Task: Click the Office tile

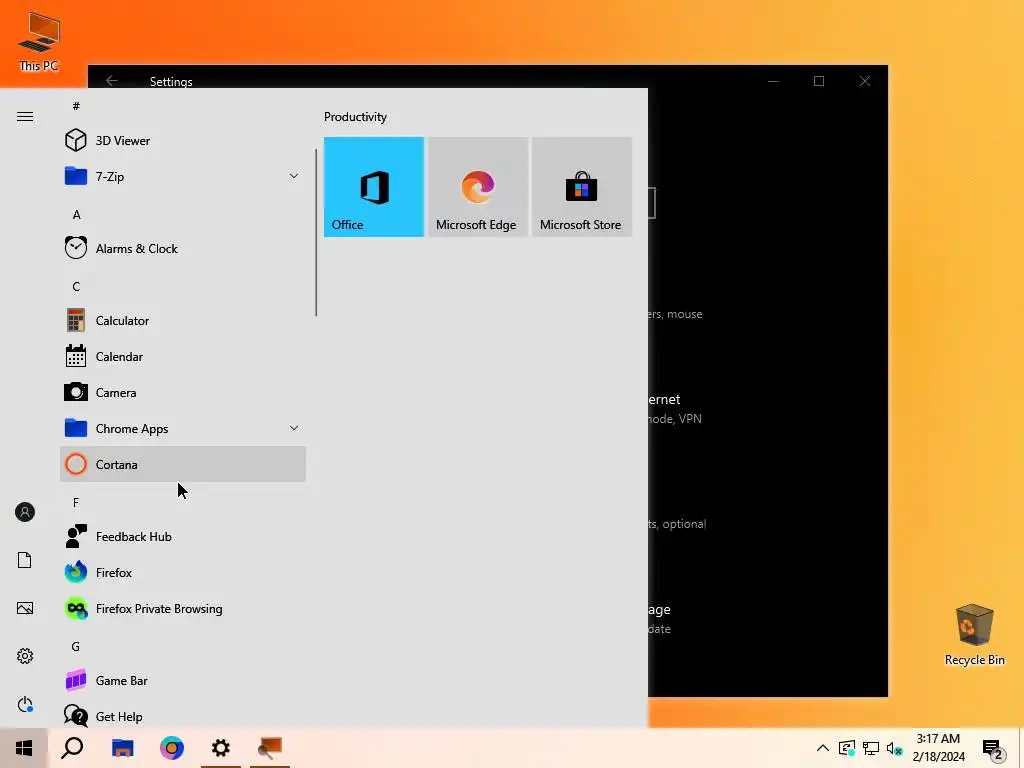Action: [x=374, y=187]
